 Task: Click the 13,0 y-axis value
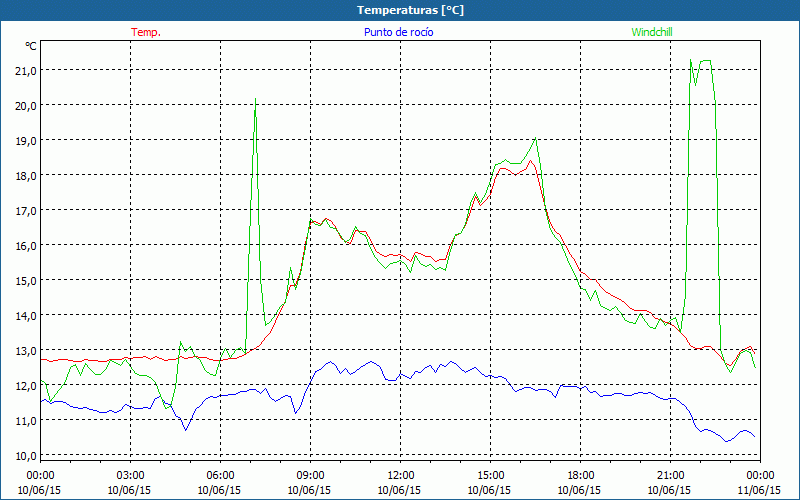point(25,351)
